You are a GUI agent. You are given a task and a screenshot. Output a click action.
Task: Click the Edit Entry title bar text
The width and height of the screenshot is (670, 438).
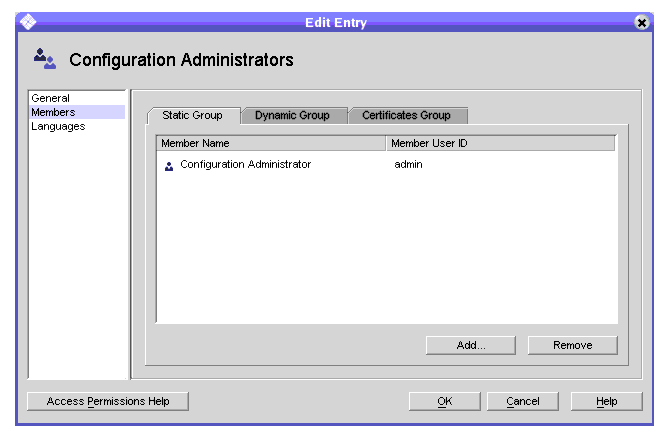click(x=336, y=23)
